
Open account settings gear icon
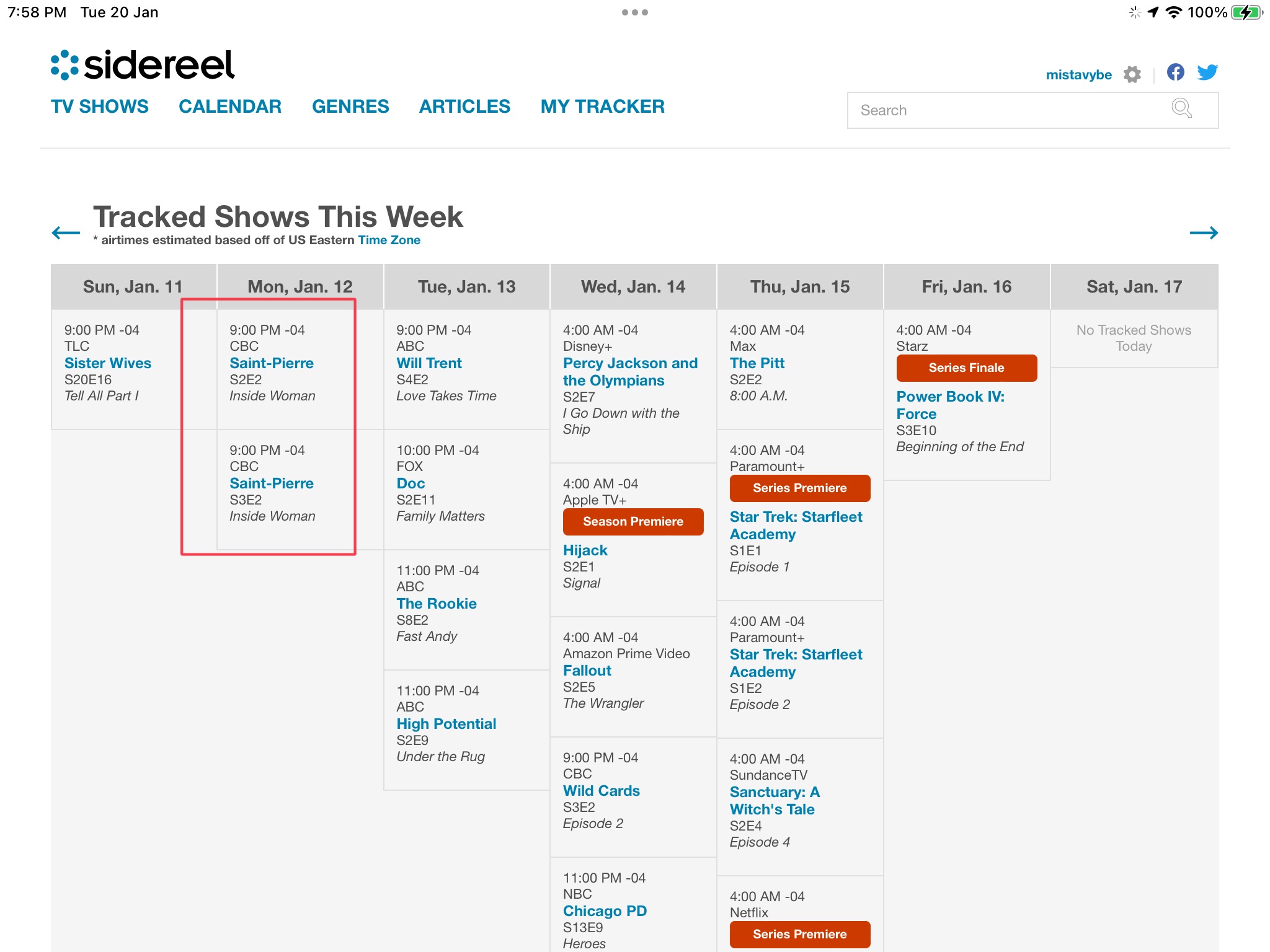(x=1132, y=74)
